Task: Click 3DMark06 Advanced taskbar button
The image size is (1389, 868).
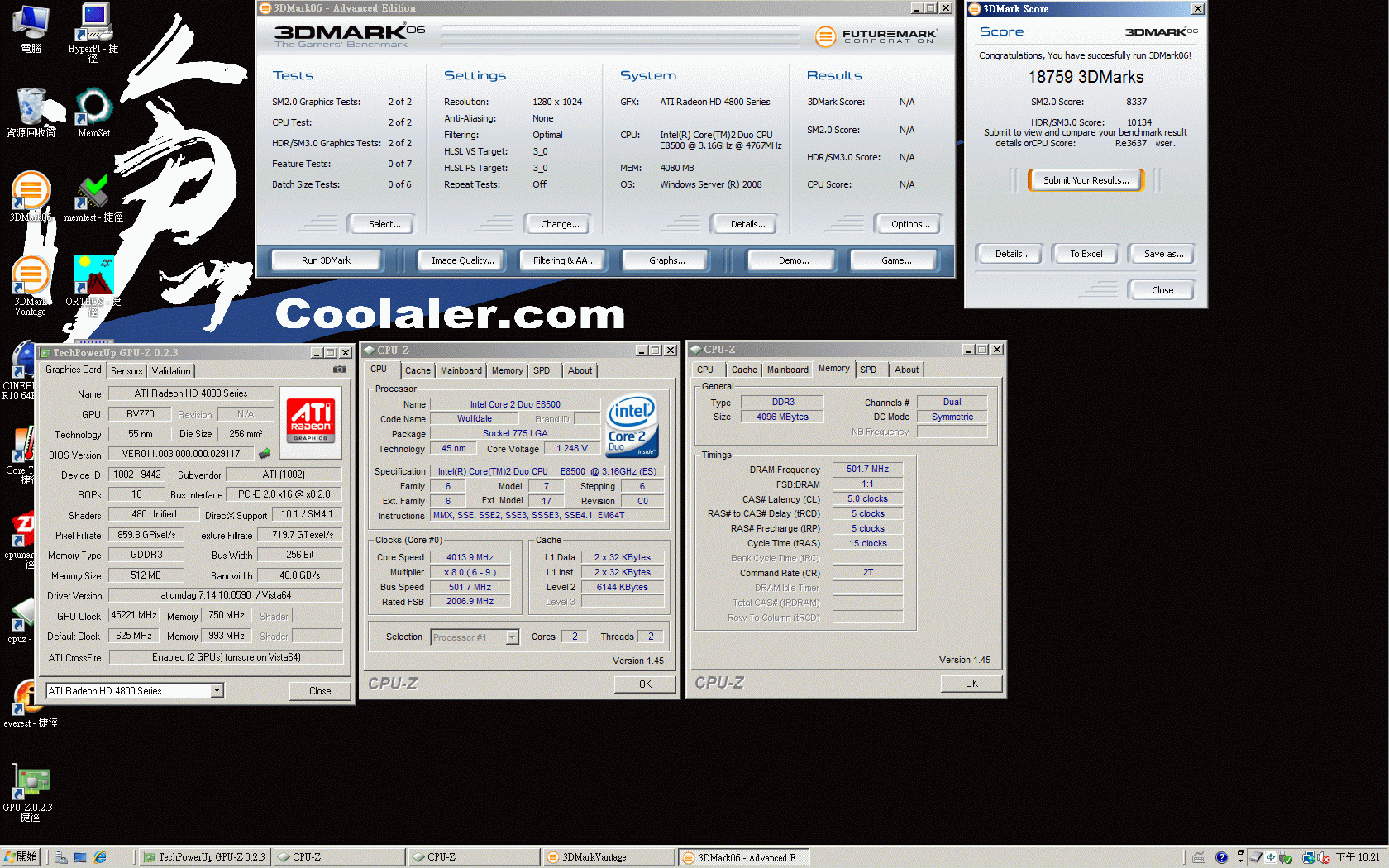Action: [744, 857]
